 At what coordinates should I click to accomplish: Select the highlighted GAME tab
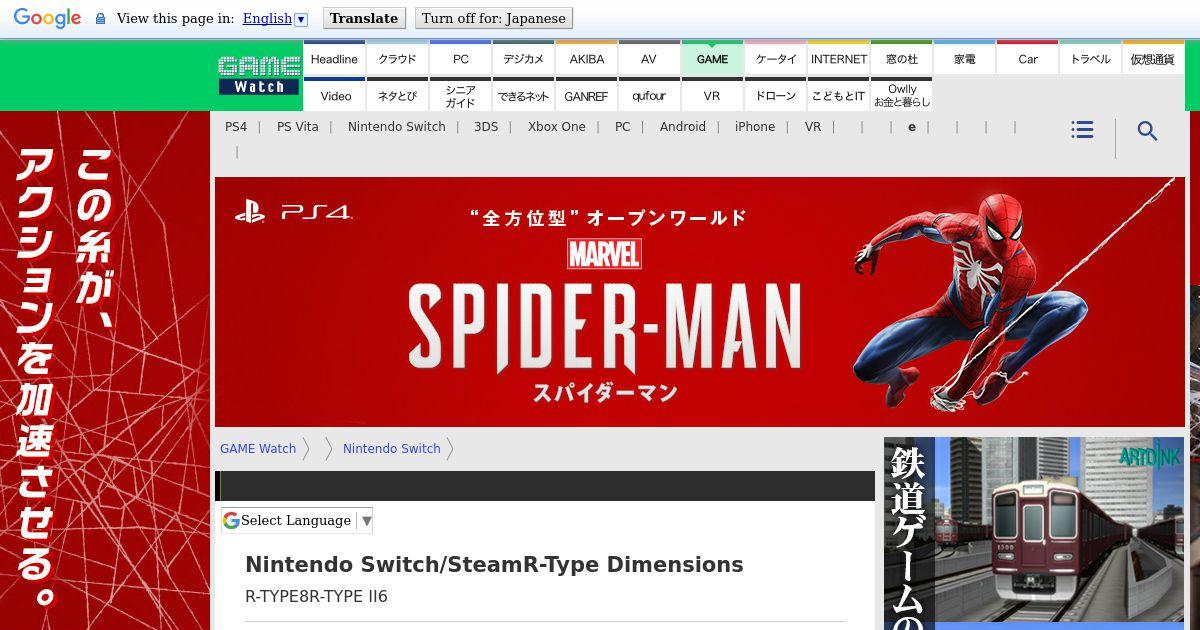pyautogui.click(x=712, y=58)
